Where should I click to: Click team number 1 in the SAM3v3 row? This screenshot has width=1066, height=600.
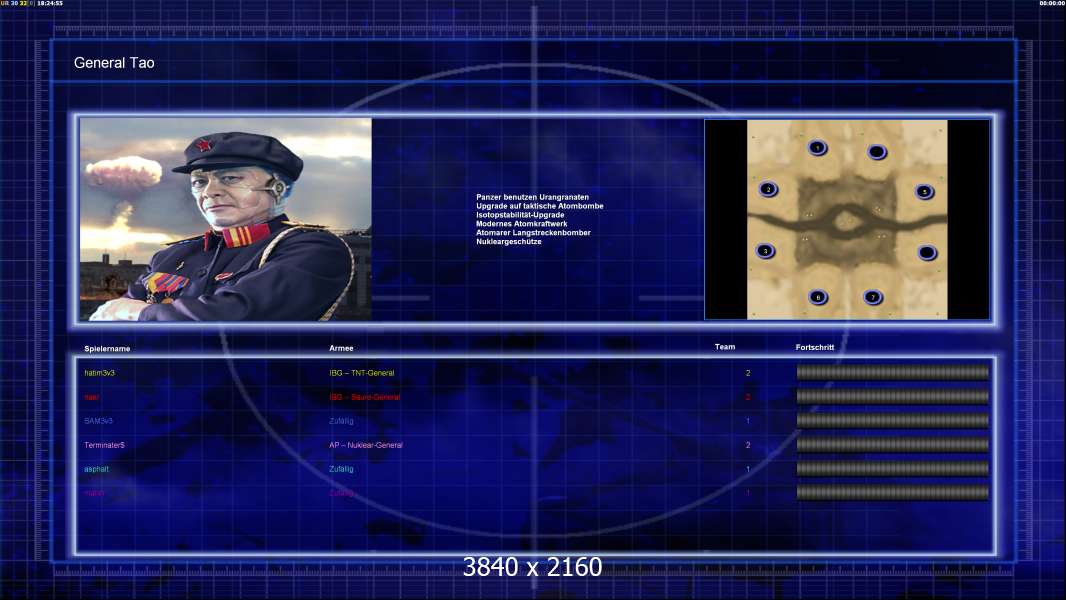coord(748,421)
